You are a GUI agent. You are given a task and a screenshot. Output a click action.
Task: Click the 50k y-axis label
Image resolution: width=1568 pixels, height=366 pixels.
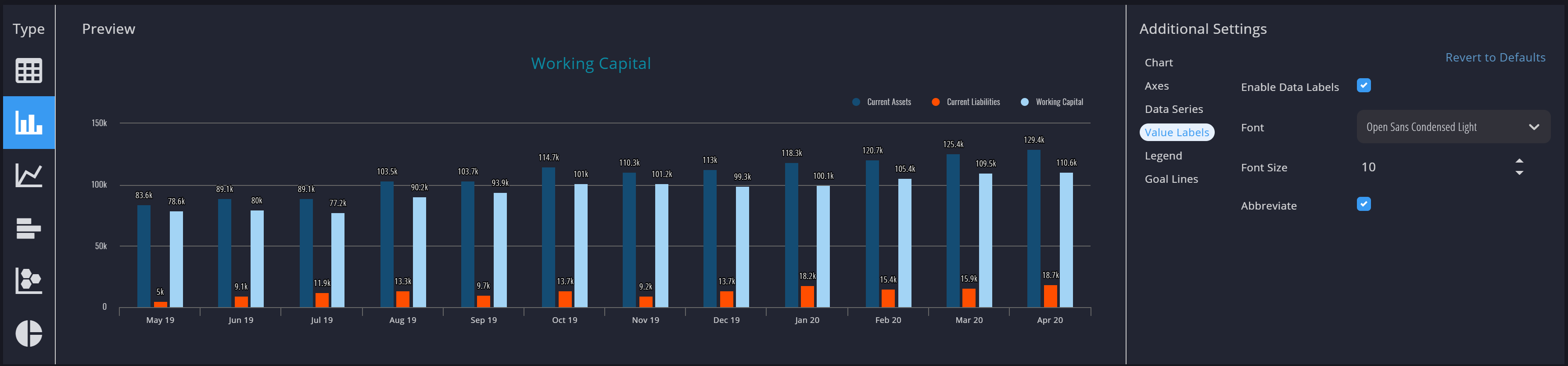point(101,246)
